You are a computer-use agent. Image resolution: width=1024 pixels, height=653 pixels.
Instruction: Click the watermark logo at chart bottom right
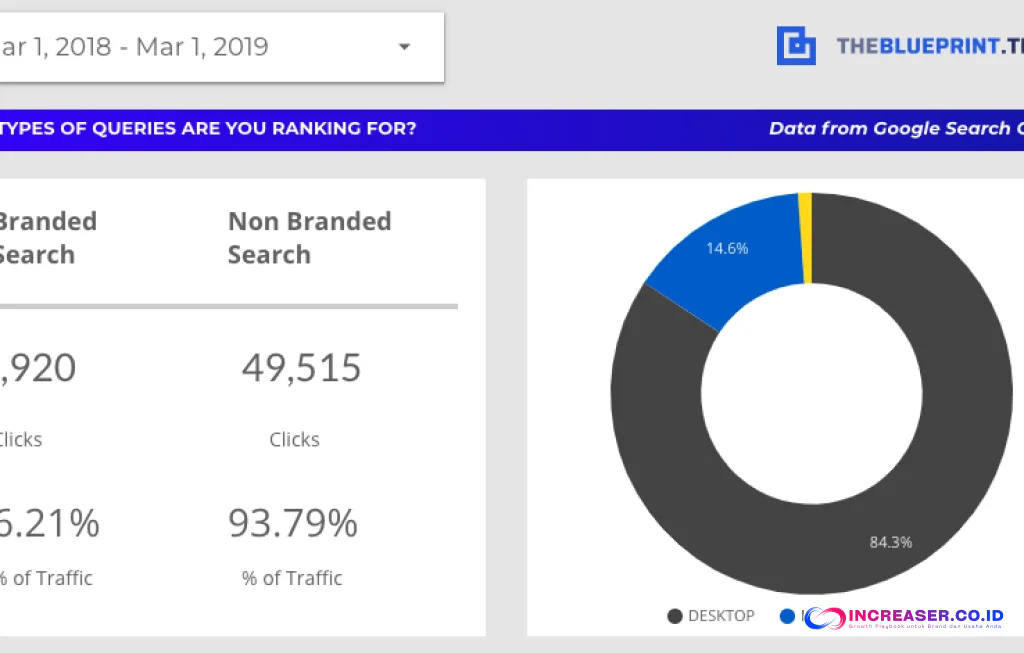coord(905,620)
